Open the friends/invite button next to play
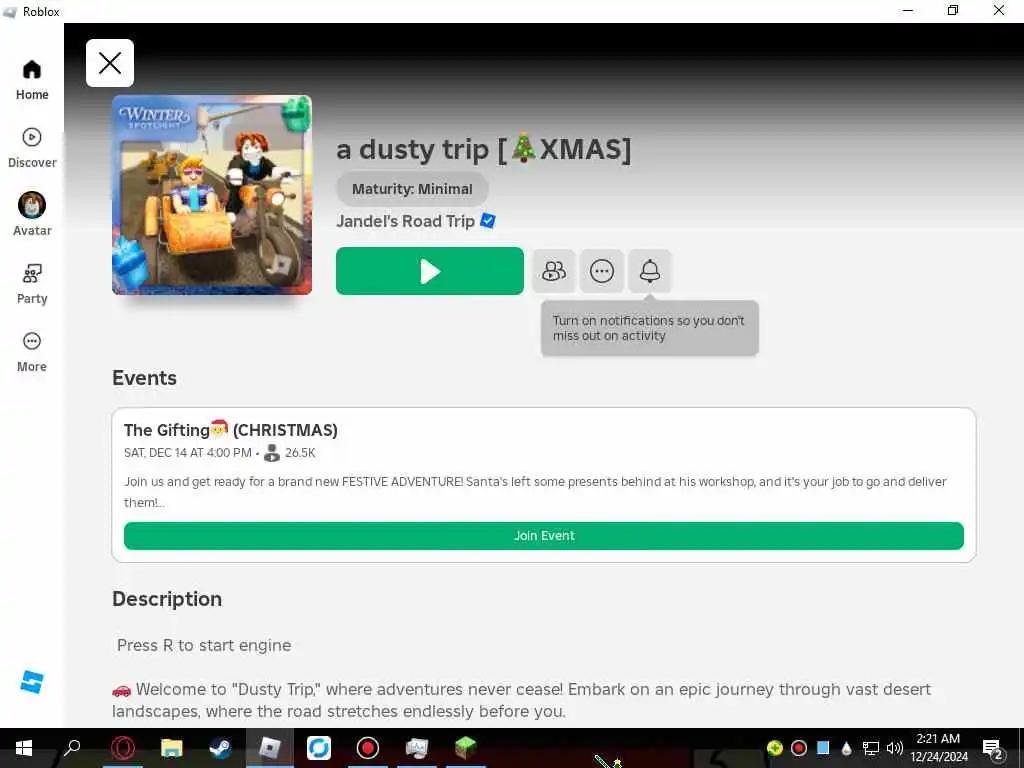 pos(554,271)
